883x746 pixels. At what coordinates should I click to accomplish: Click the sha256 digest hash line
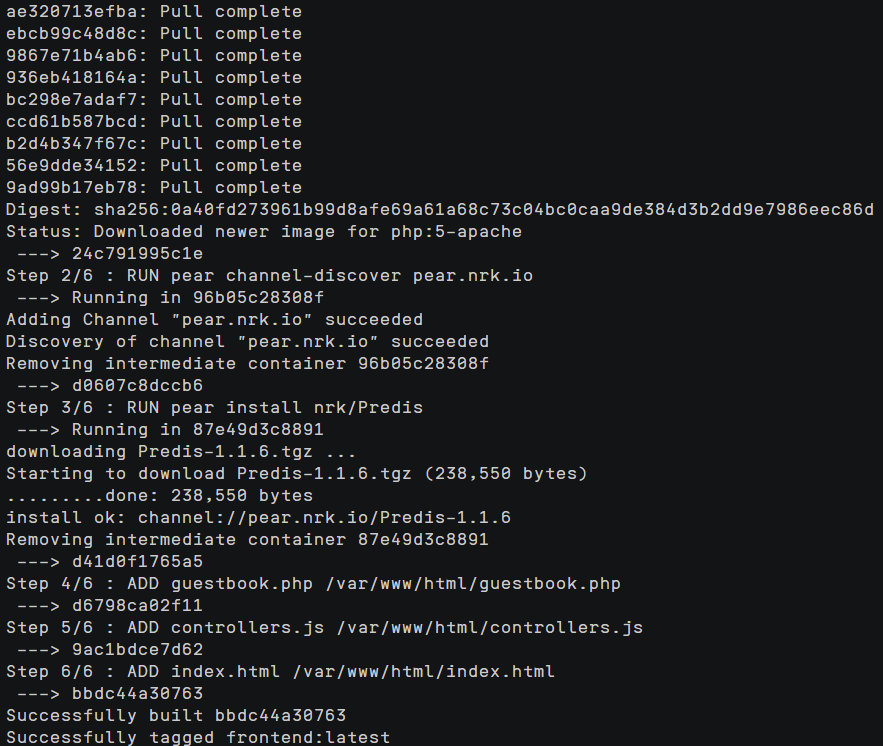(440, 209)
